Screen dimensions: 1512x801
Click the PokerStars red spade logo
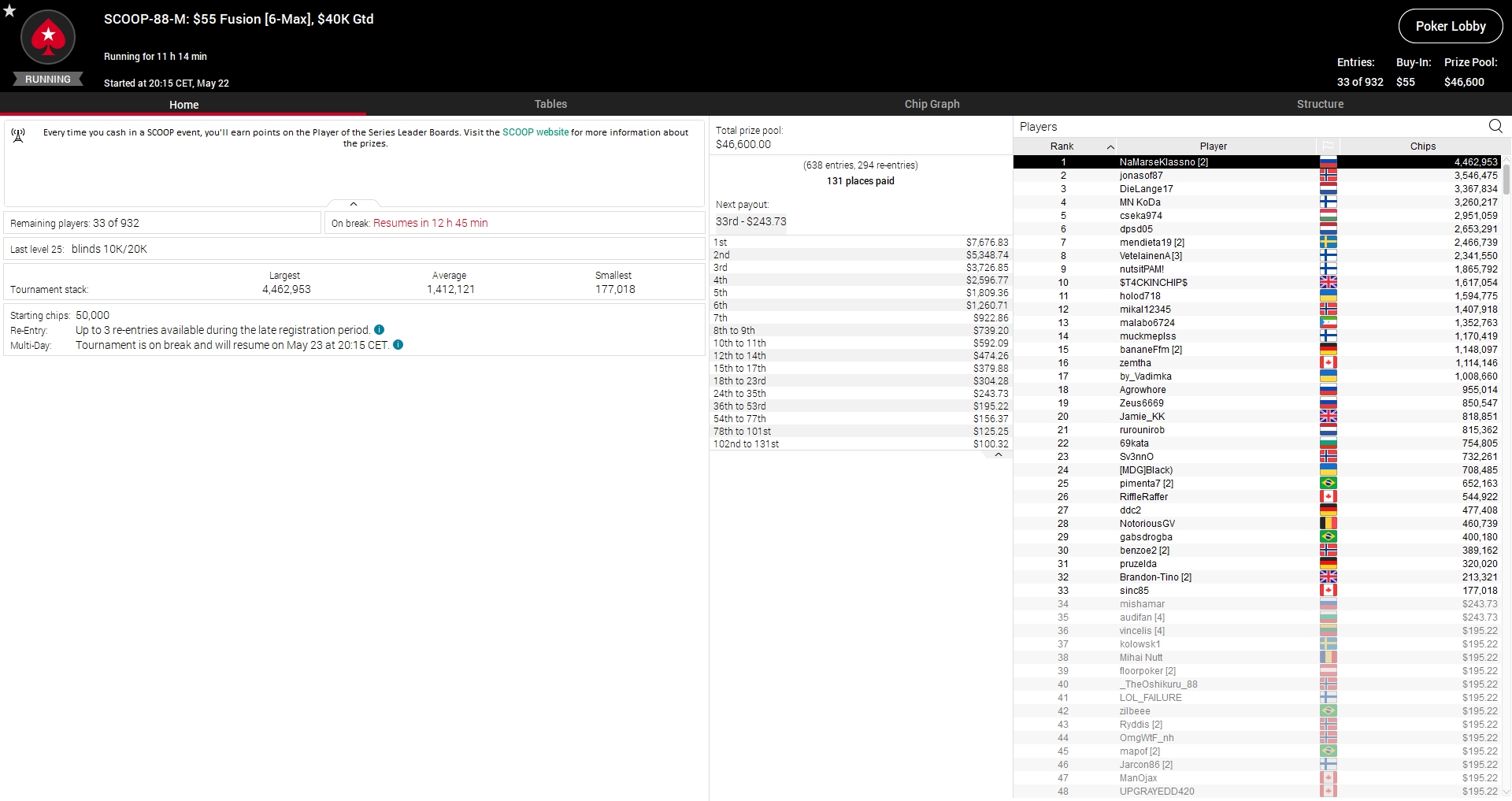pyautogui.click(x=48, y=36)
